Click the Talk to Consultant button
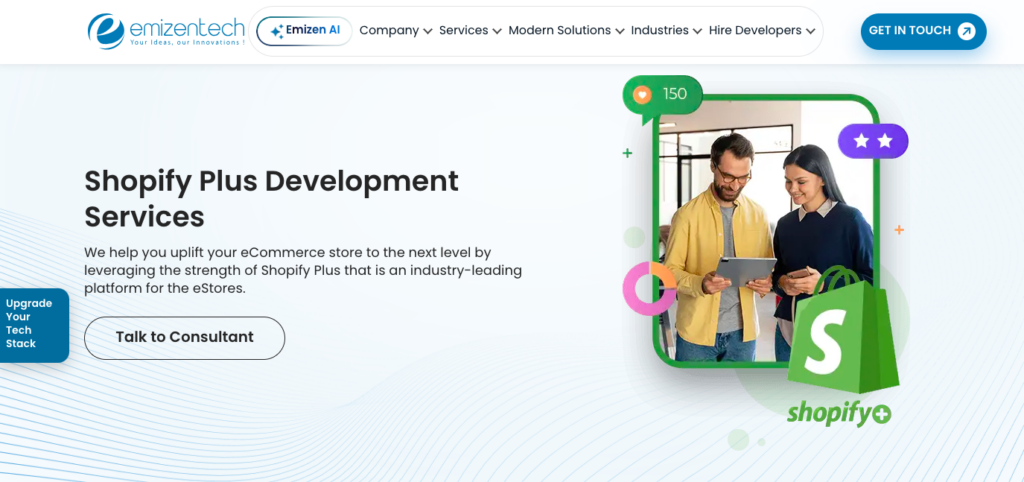The width and height of the screenshot is (1024, 482). click(x=185, y=338)
